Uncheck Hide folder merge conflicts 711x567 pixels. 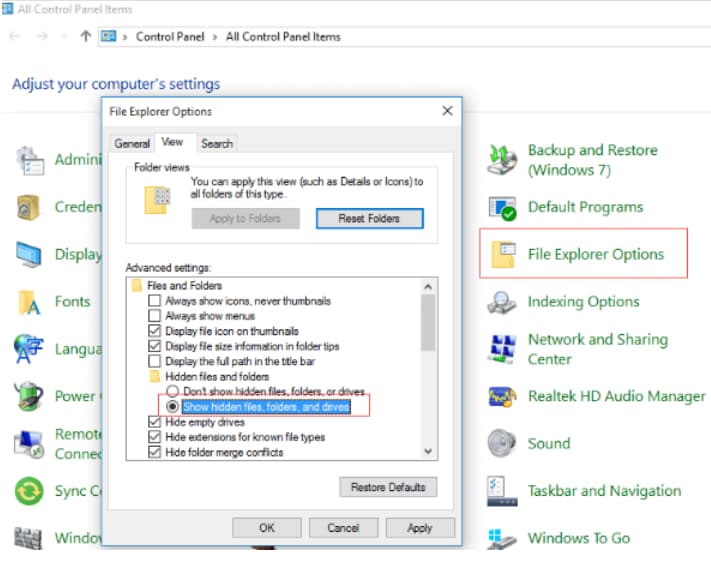[x=154, y=452]
